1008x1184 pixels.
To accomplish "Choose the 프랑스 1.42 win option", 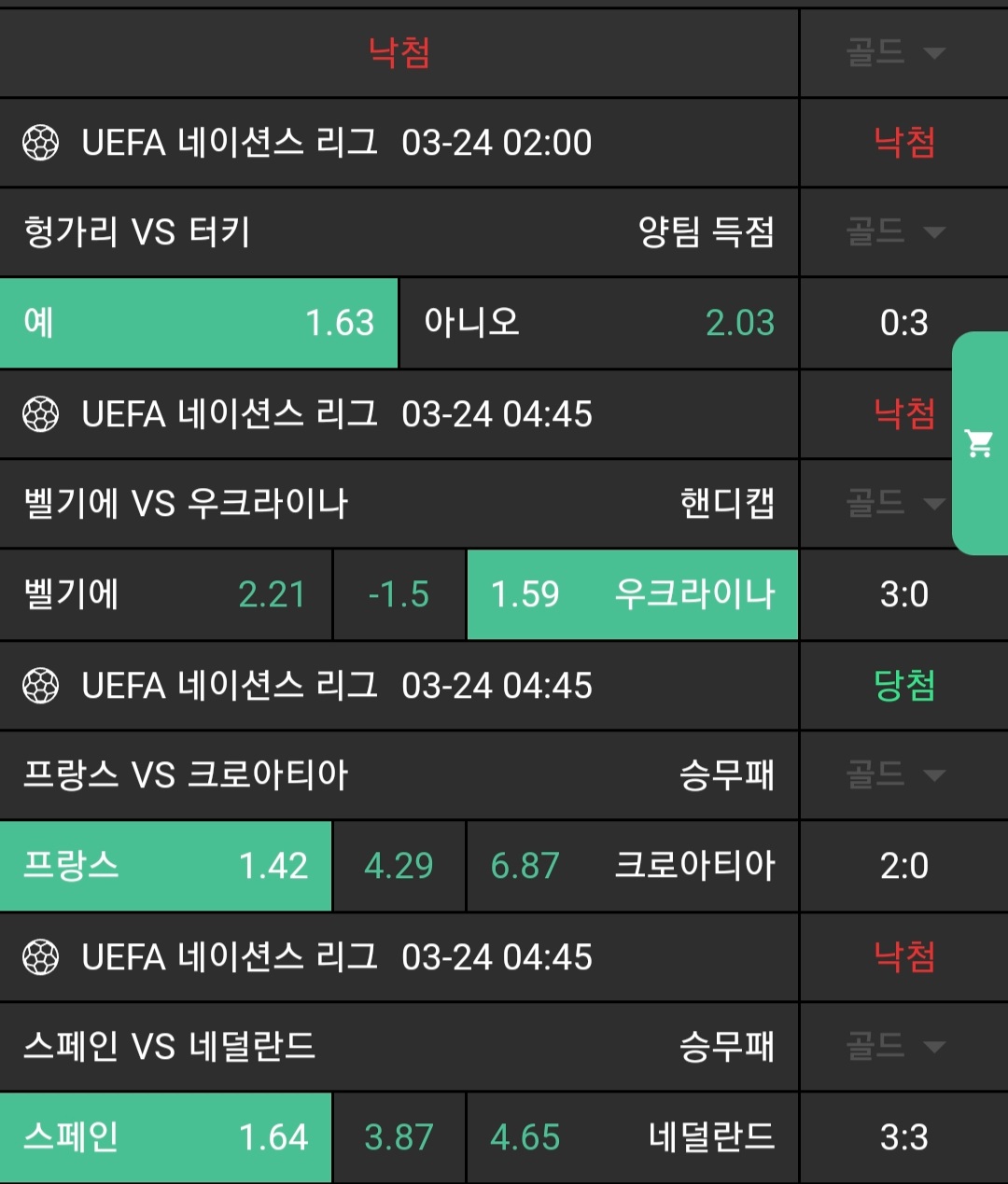I will point(165,866).
